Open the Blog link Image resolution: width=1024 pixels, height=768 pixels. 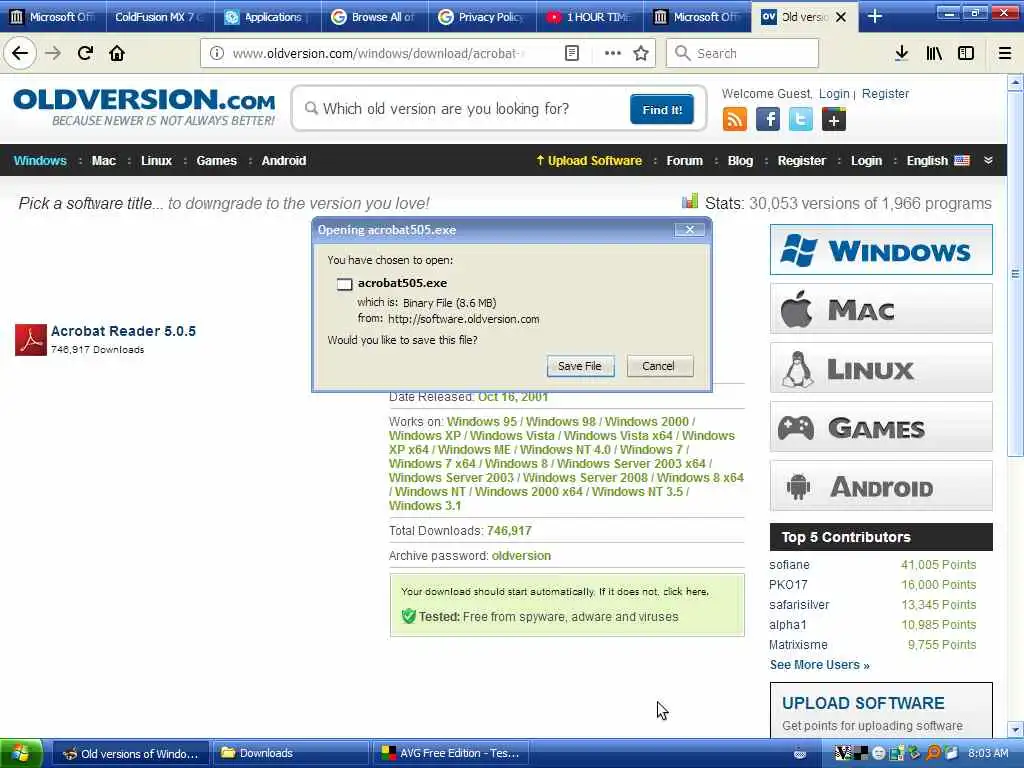[740, 161]
